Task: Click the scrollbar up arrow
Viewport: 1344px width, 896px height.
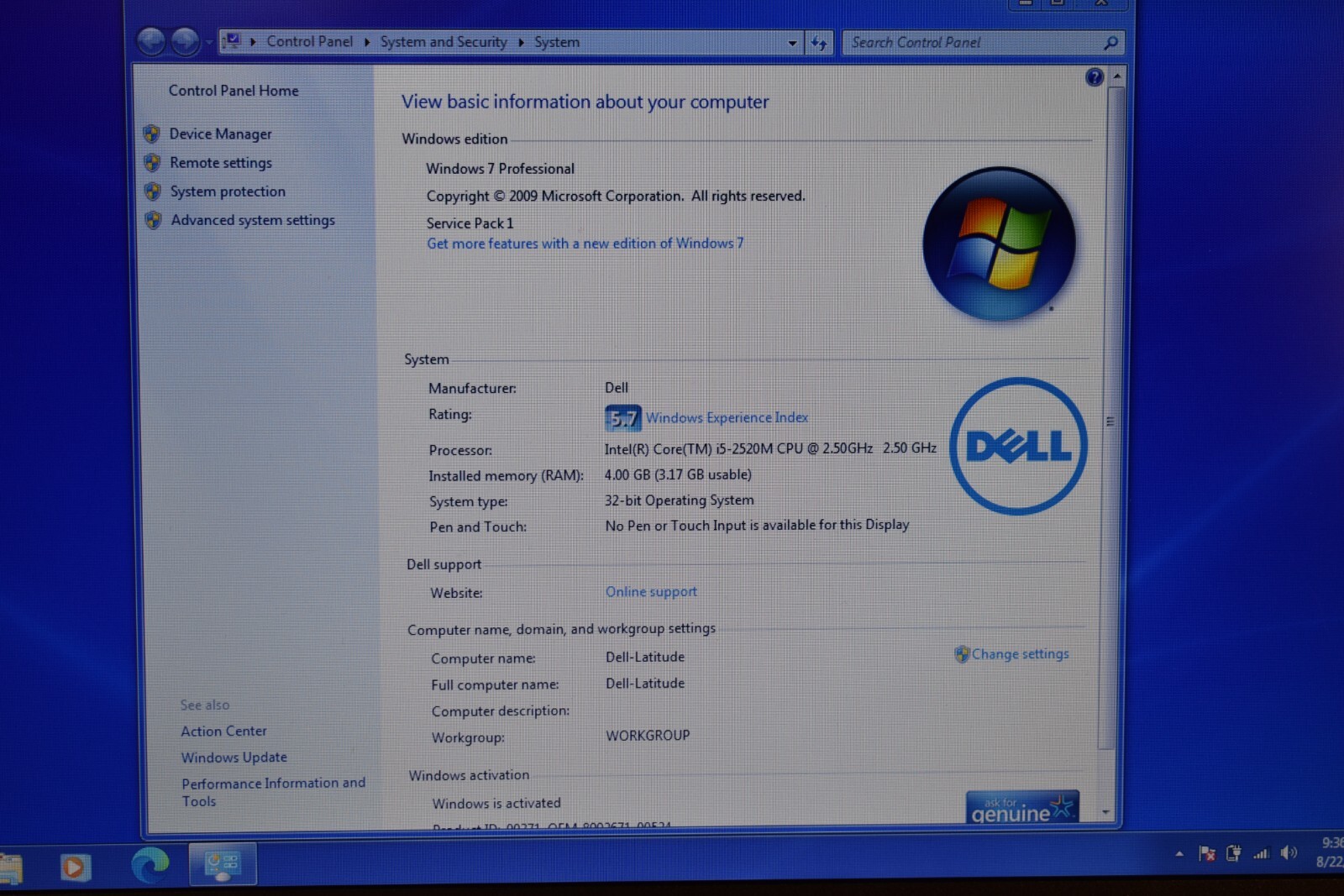Action: (x=1116, y=76)
